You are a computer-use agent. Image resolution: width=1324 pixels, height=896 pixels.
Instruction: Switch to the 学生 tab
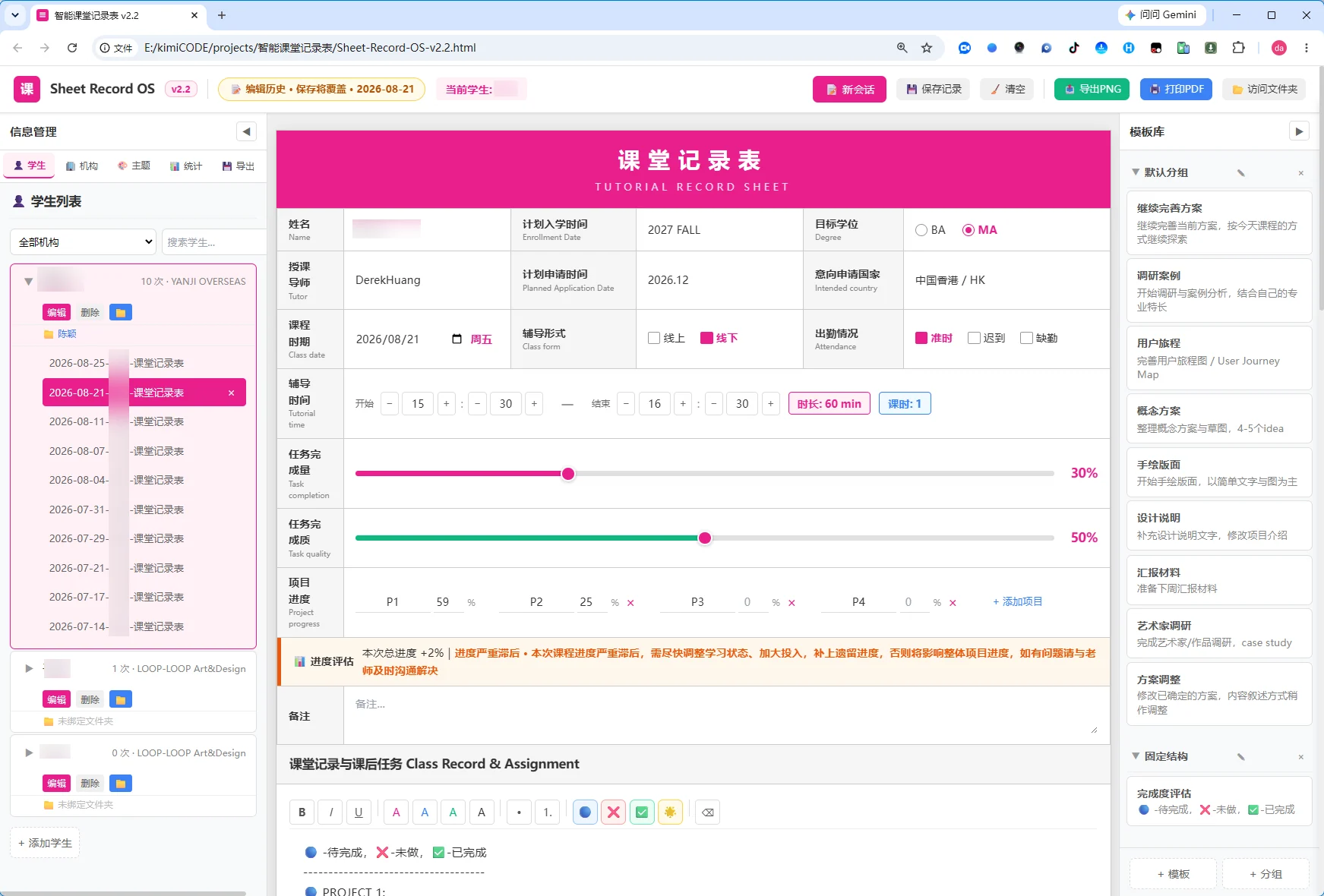(30, 166)
